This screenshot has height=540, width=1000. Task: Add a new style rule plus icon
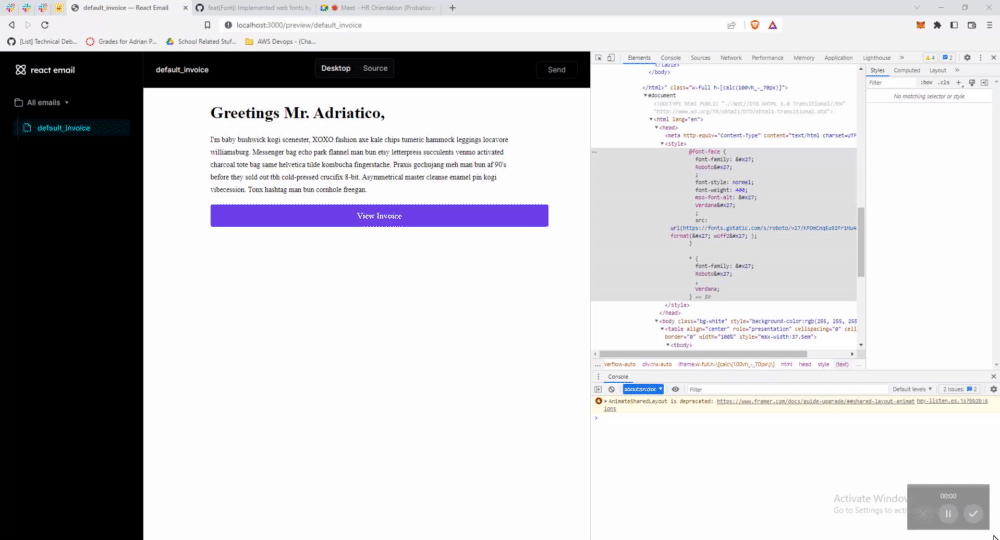959,83
